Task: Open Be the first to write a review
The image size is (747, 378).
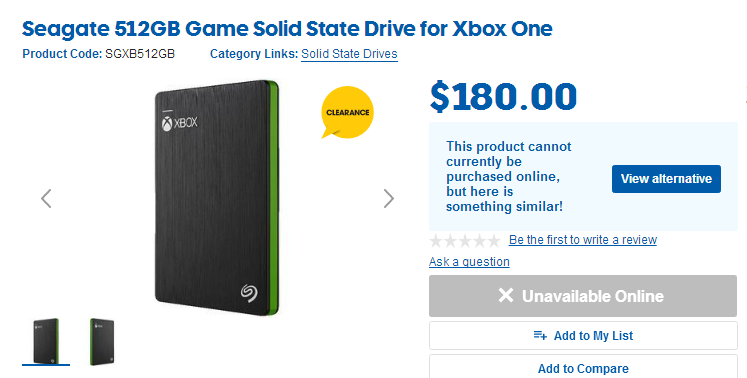Action: tap(583, 240)
